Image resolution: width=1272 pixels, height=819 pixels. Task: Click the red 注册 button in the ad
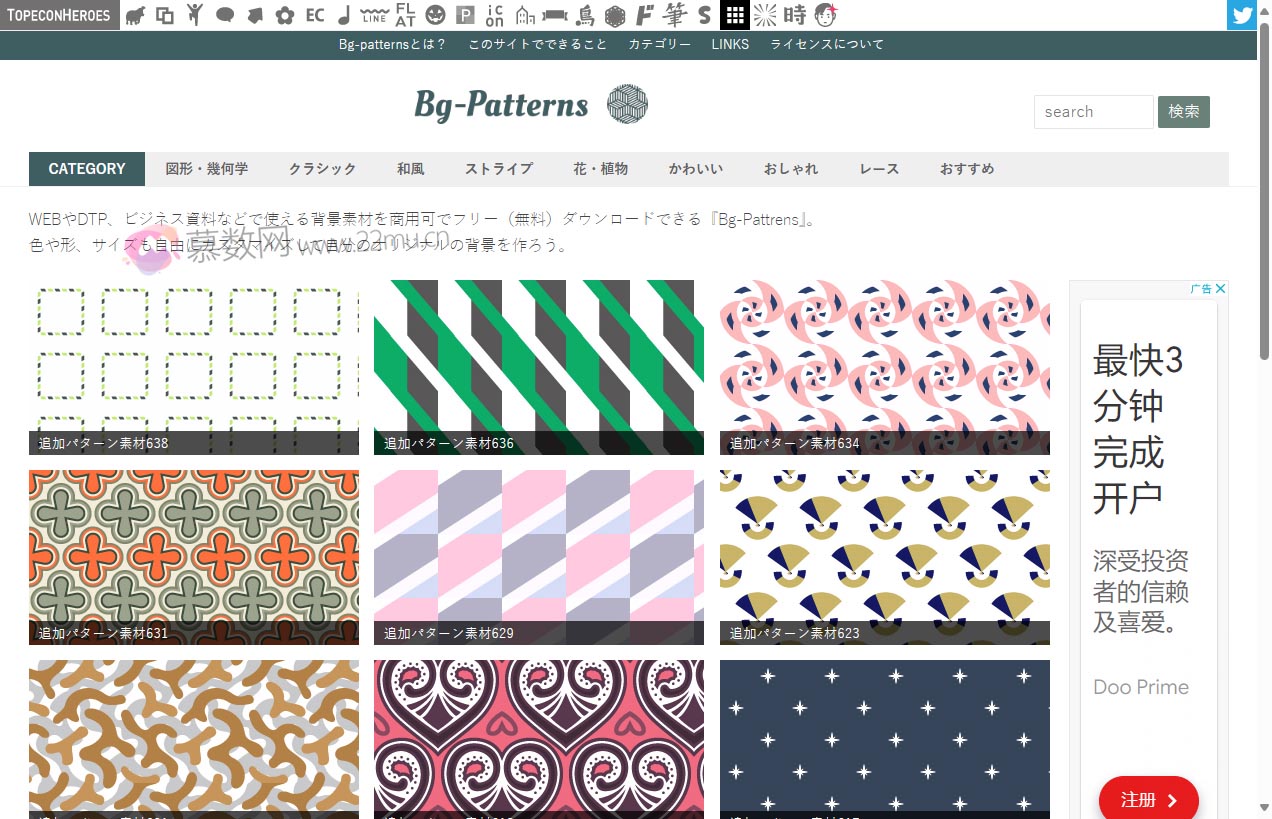pyautogui.click(x=1148, y=799)
